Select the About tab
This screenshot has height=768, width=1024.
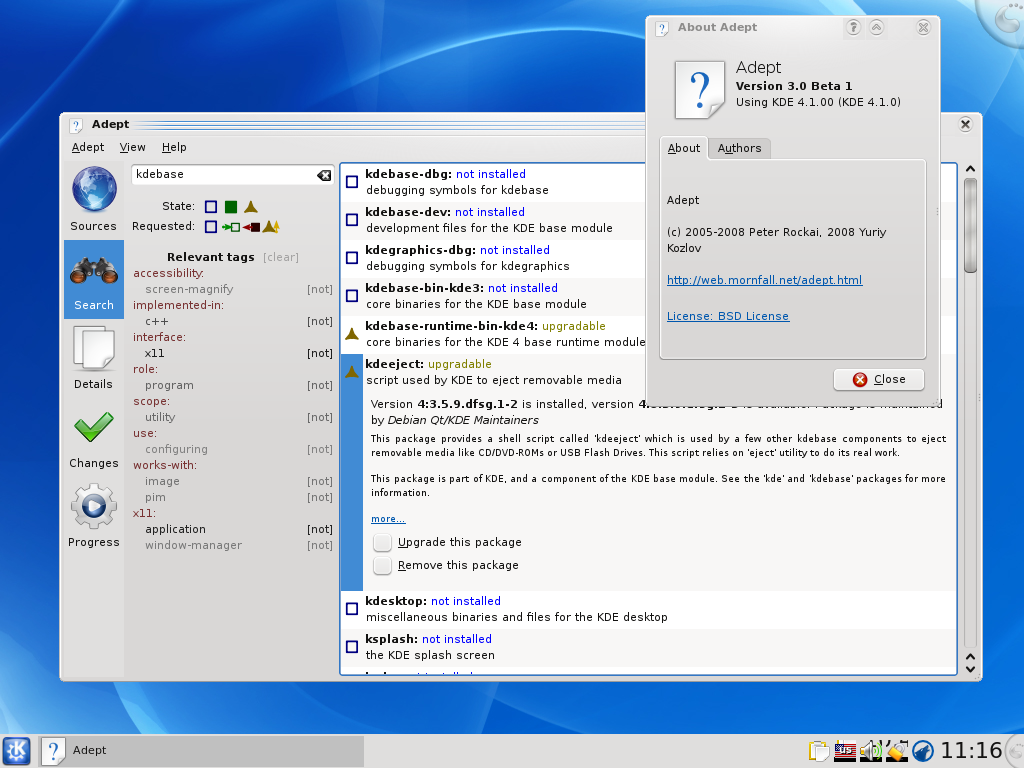pos(683,148)
